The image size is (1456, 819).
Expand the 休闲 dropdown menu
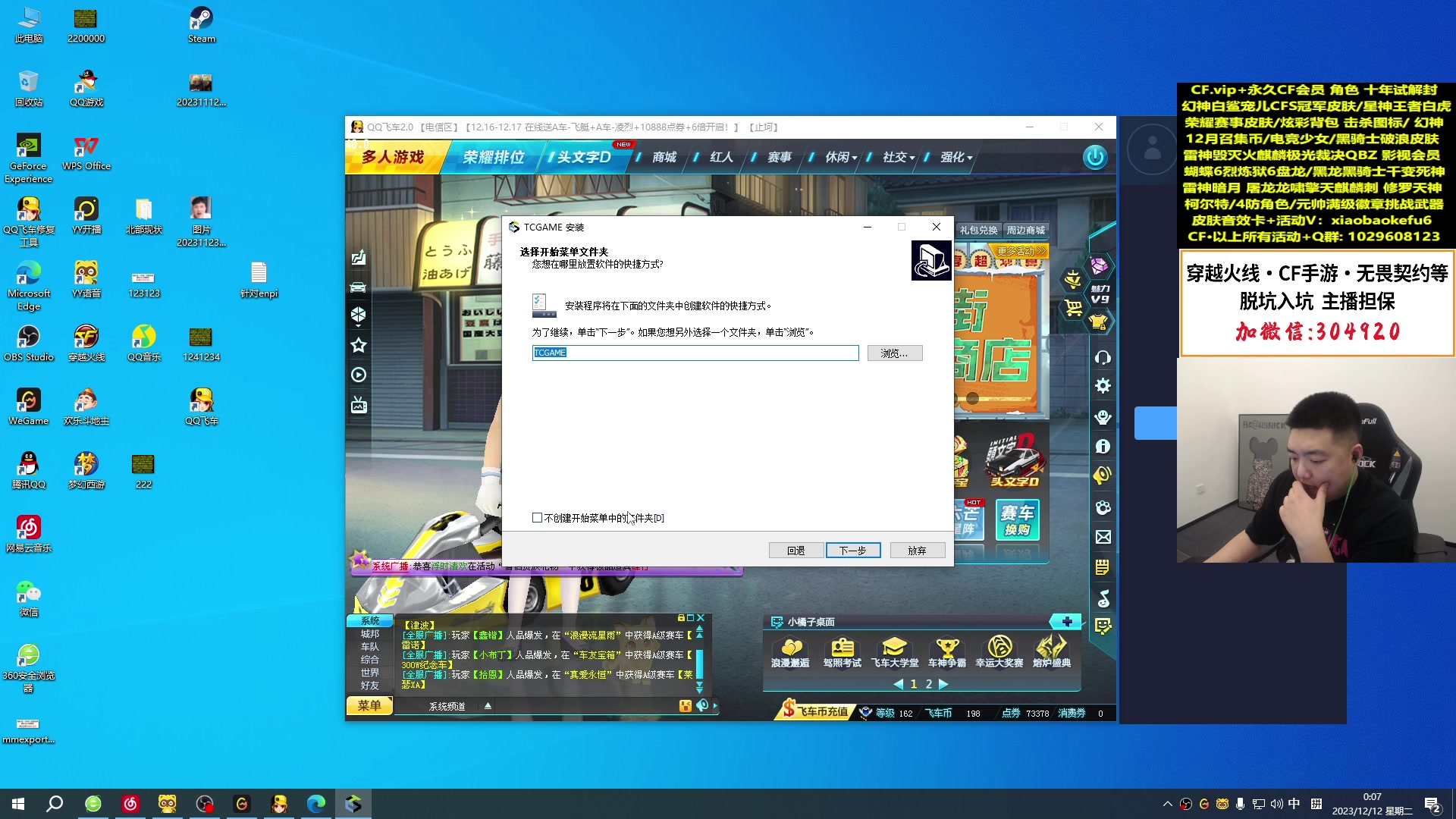click(x=841, y=157)
